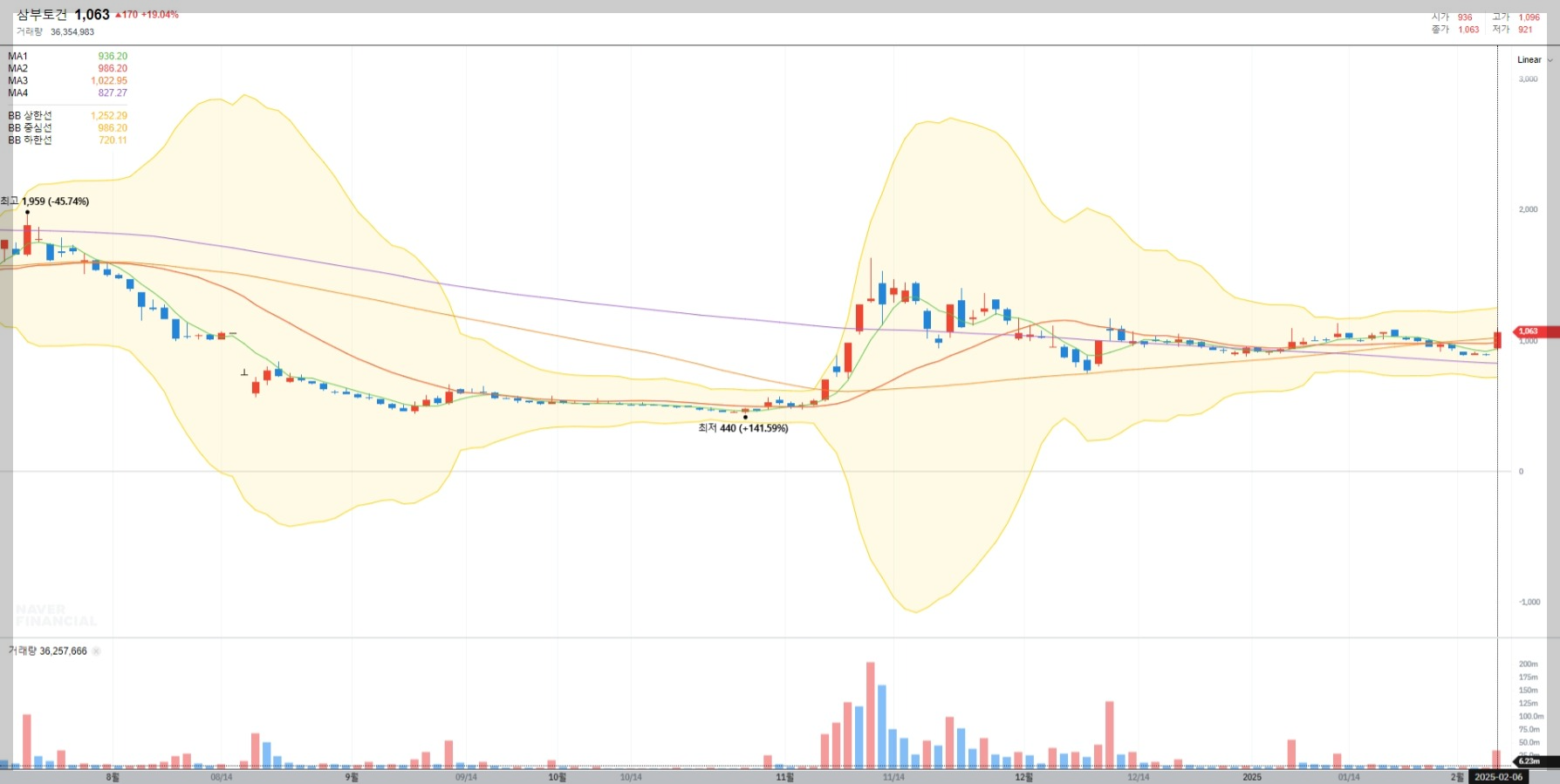This screenshot has width=1560, height=784.
Task: Click the 11/14 label on the time axis
Action: tap(893, 777)
